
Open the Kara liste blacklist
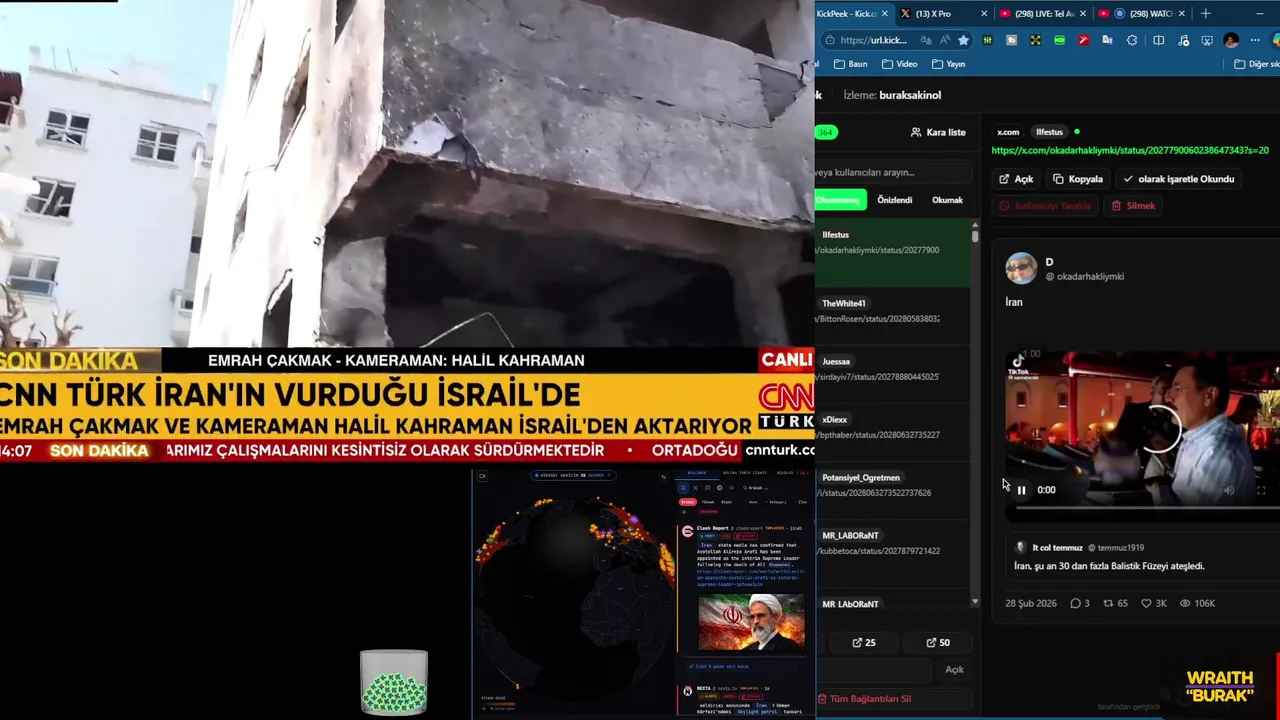[x=938, y=132]
